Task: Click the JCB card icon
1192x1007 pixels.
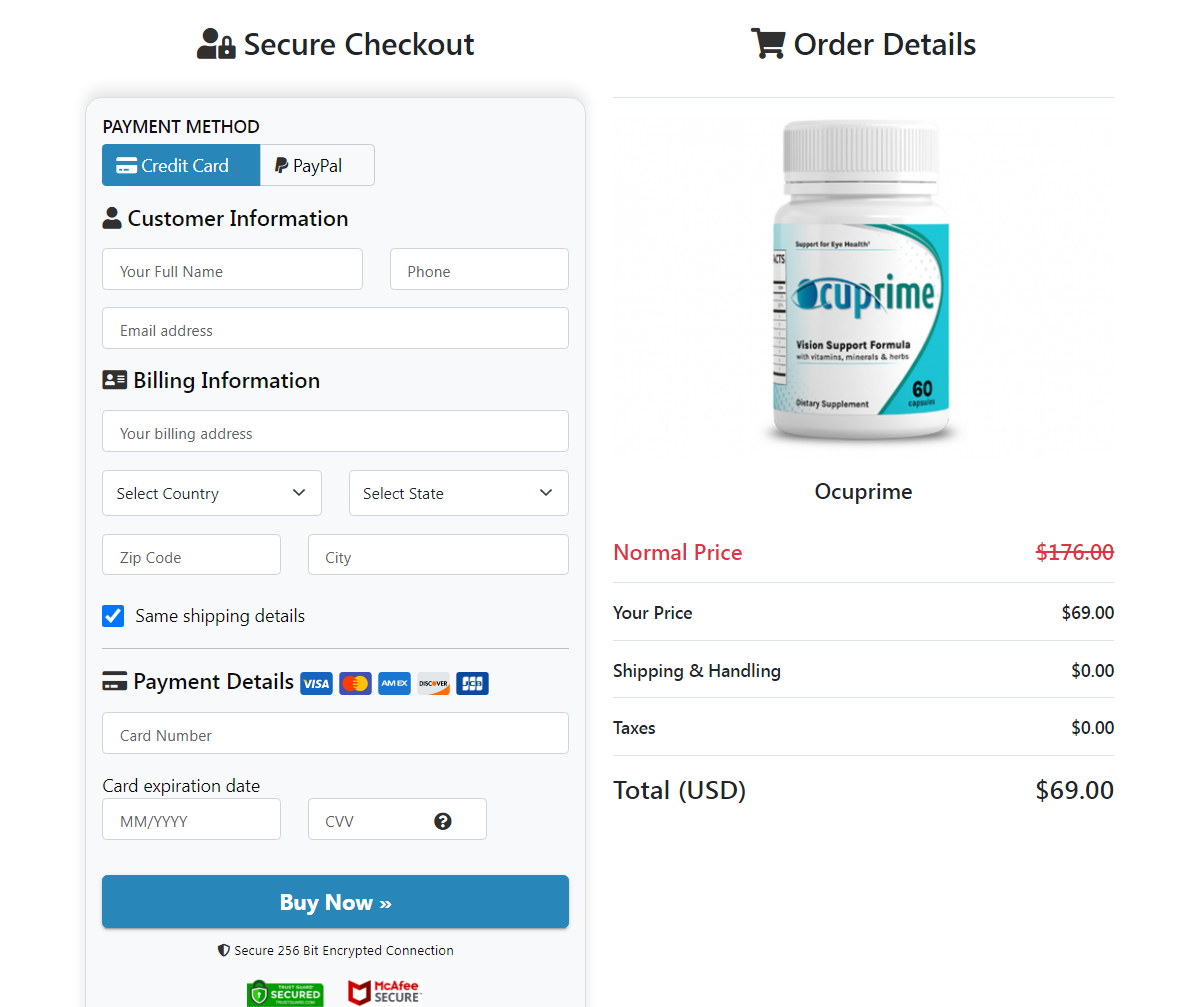Action: click(x=472, y=684)
